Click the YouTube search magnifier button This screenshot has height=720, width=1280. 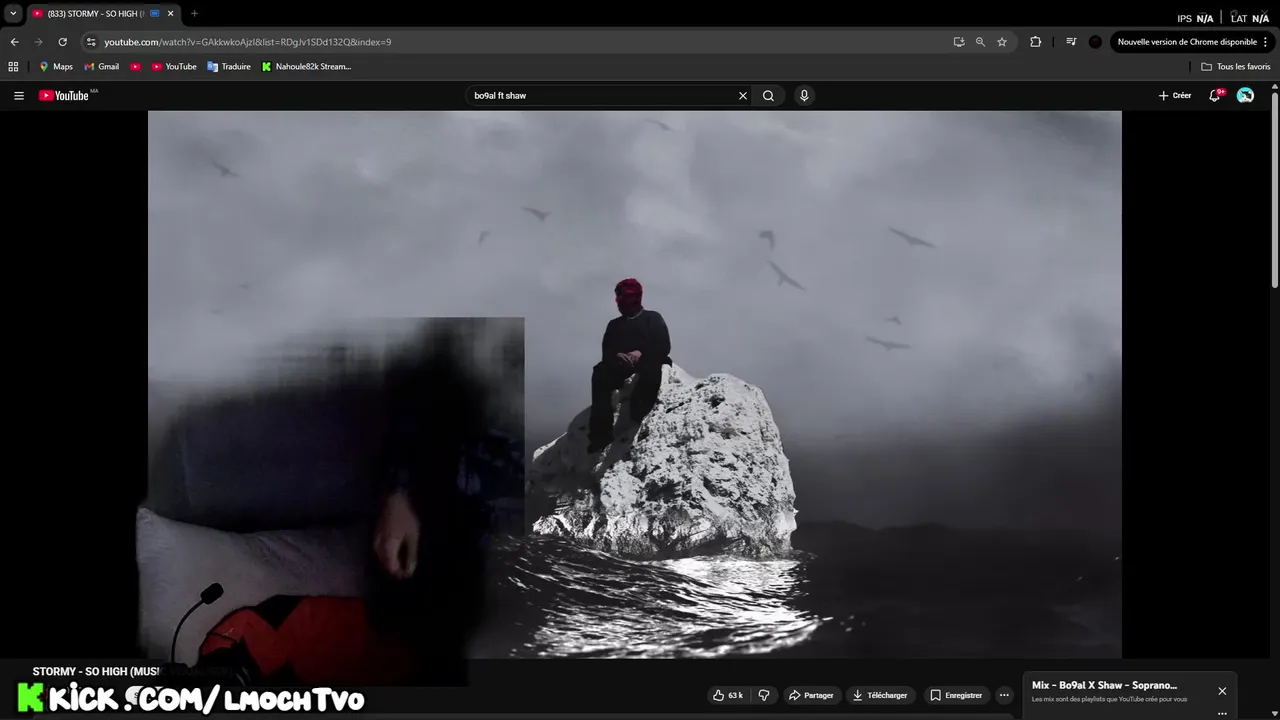pyautogui.click(x=768, y=96)
